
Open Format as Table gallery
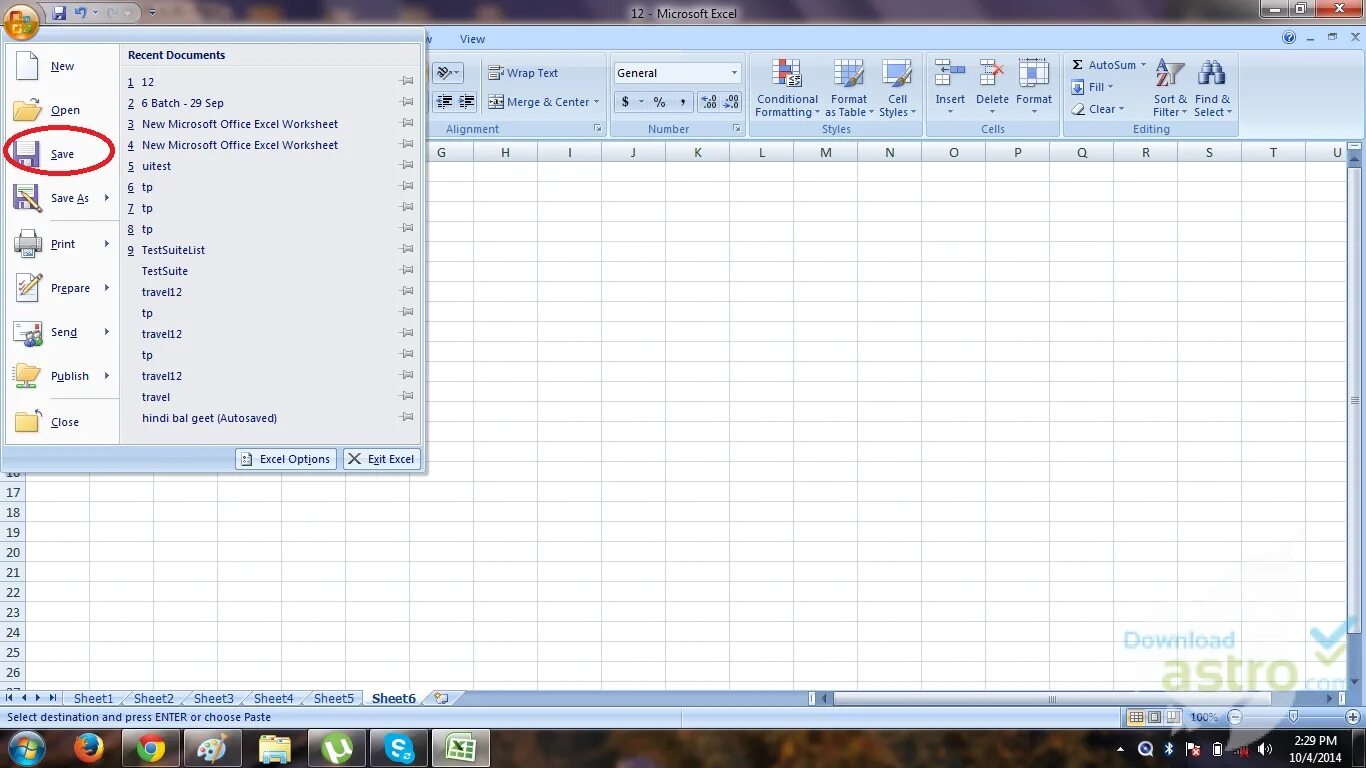coord(848,88)
